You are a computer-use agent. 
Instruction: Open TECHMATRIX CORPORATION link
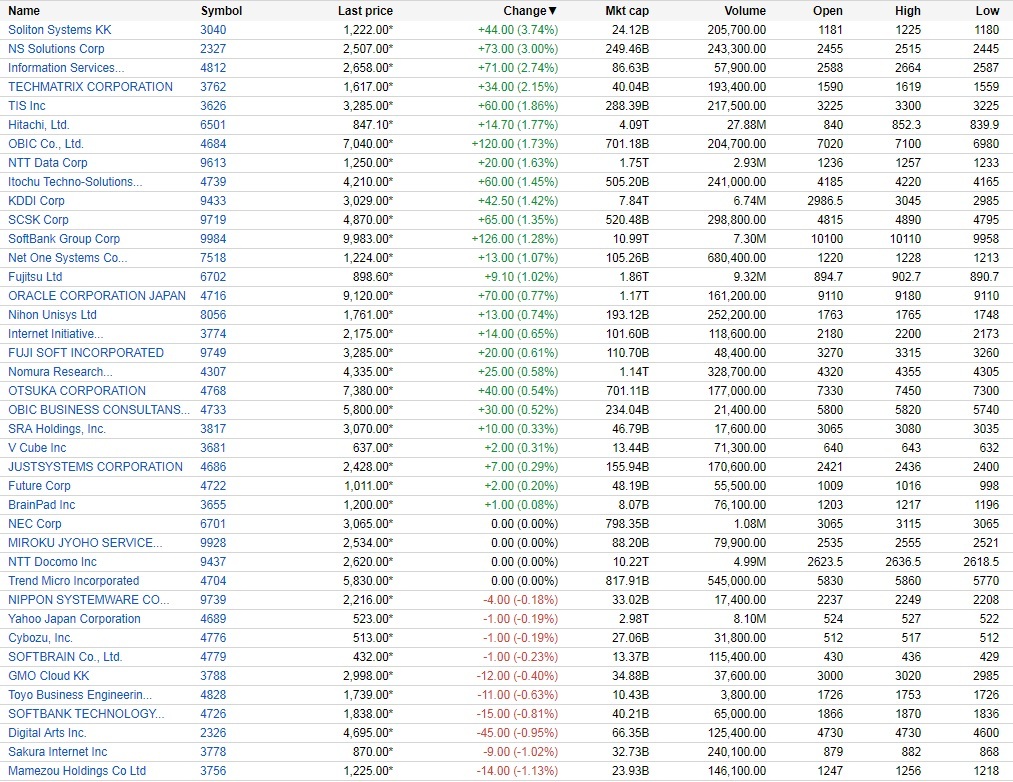click(x=90, y=87)
